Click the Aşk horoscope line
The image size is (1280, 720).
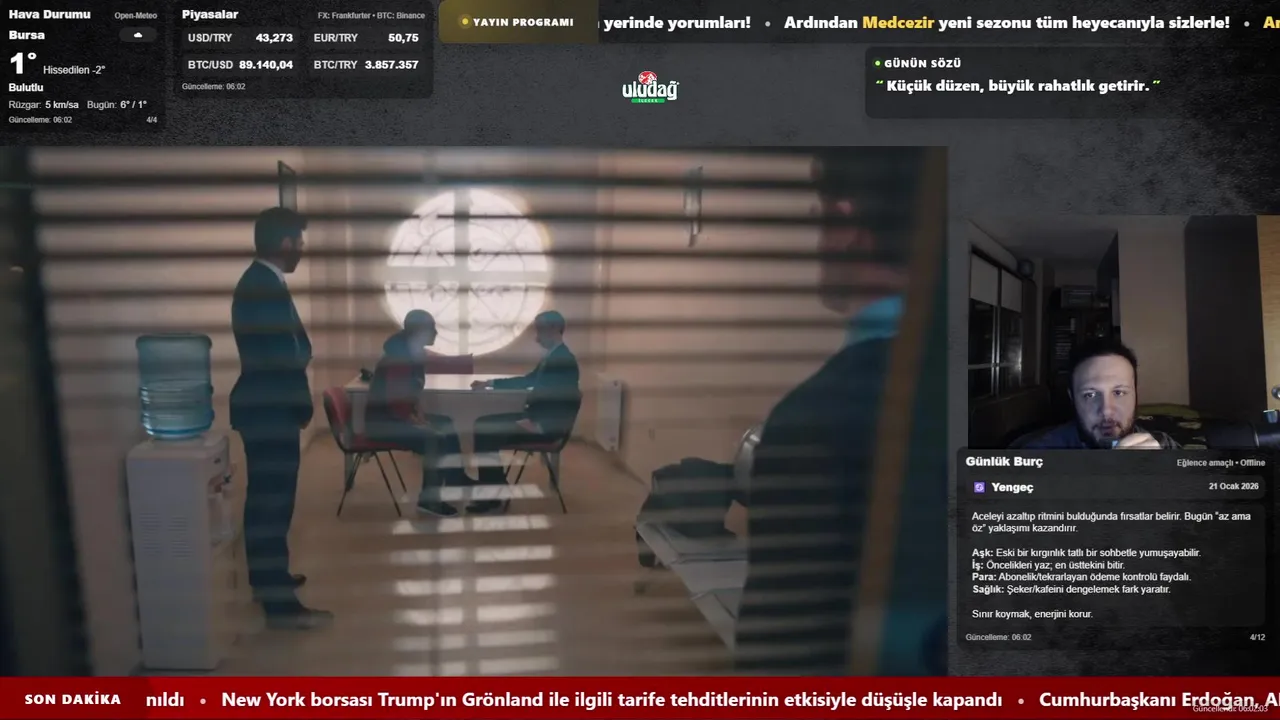1086,553
